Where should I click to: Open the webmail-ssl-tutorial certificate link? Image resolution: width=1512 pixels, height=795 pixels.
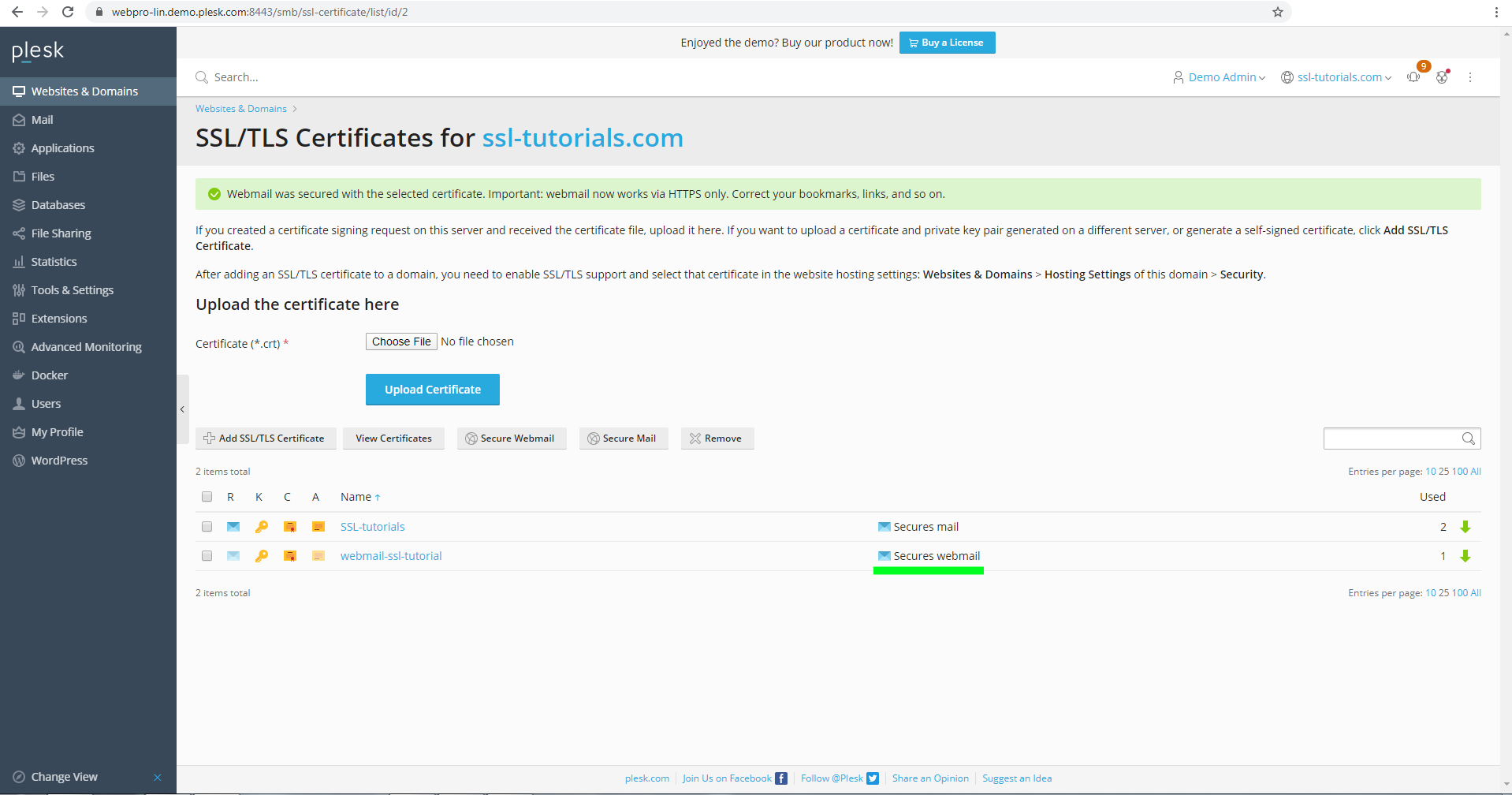click(391, 556)
